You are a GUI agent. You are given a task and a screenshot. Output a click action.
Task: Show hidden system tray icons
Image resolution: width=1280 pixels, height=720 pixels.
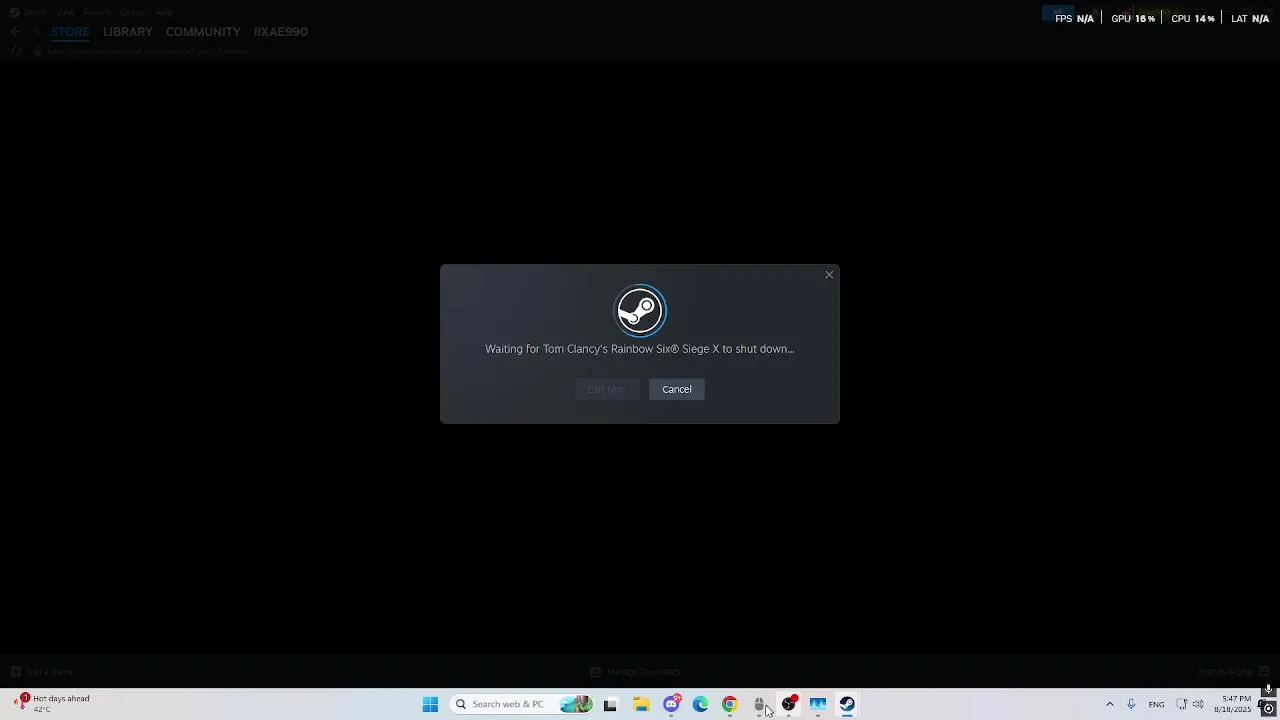tap(1109, 704)
